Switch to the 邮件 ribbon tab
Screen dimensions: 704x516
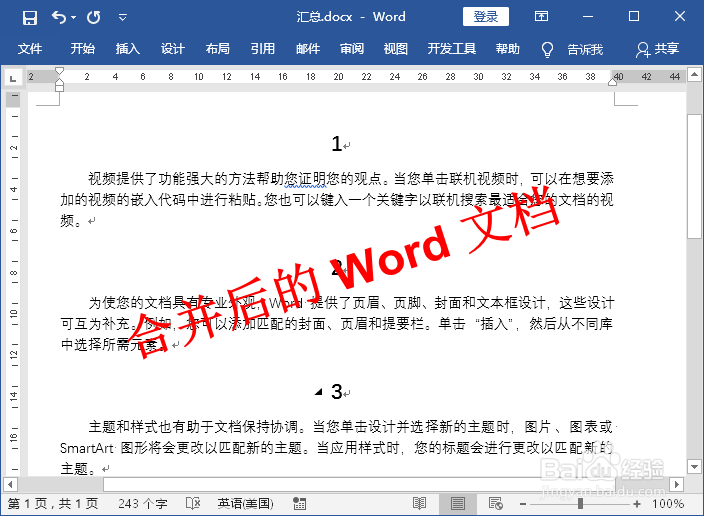coord(308,49)
